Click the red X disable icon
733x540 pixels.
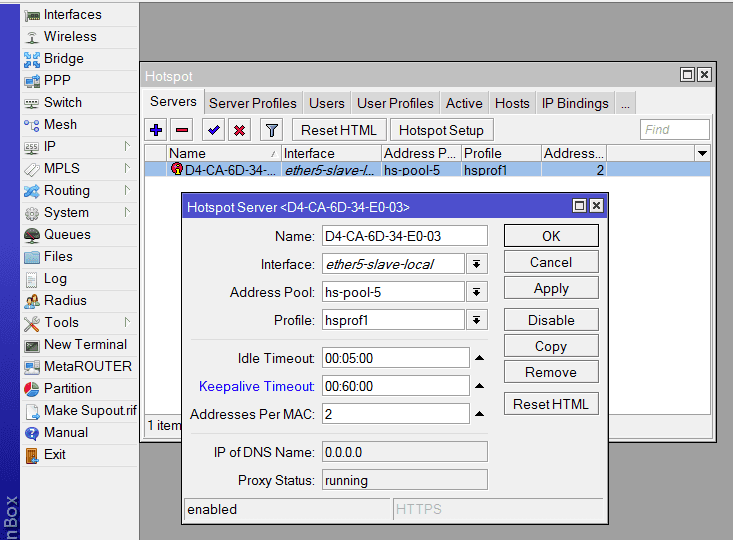[239, 130]
